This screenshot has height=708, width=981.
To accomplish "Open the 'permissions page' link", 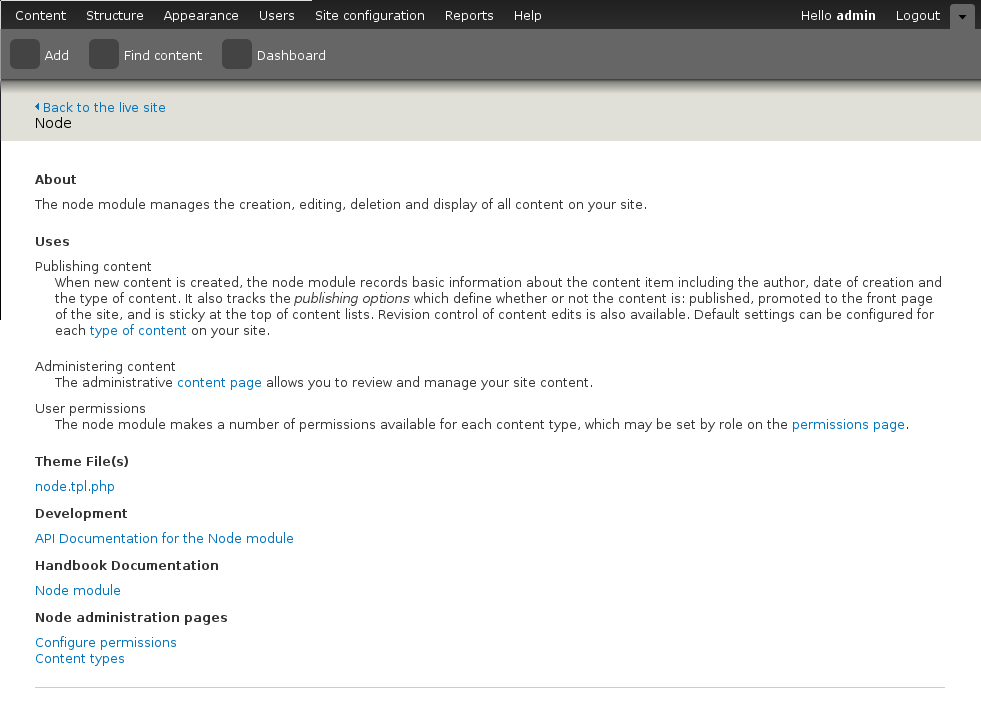I will [x=848, y=424].
